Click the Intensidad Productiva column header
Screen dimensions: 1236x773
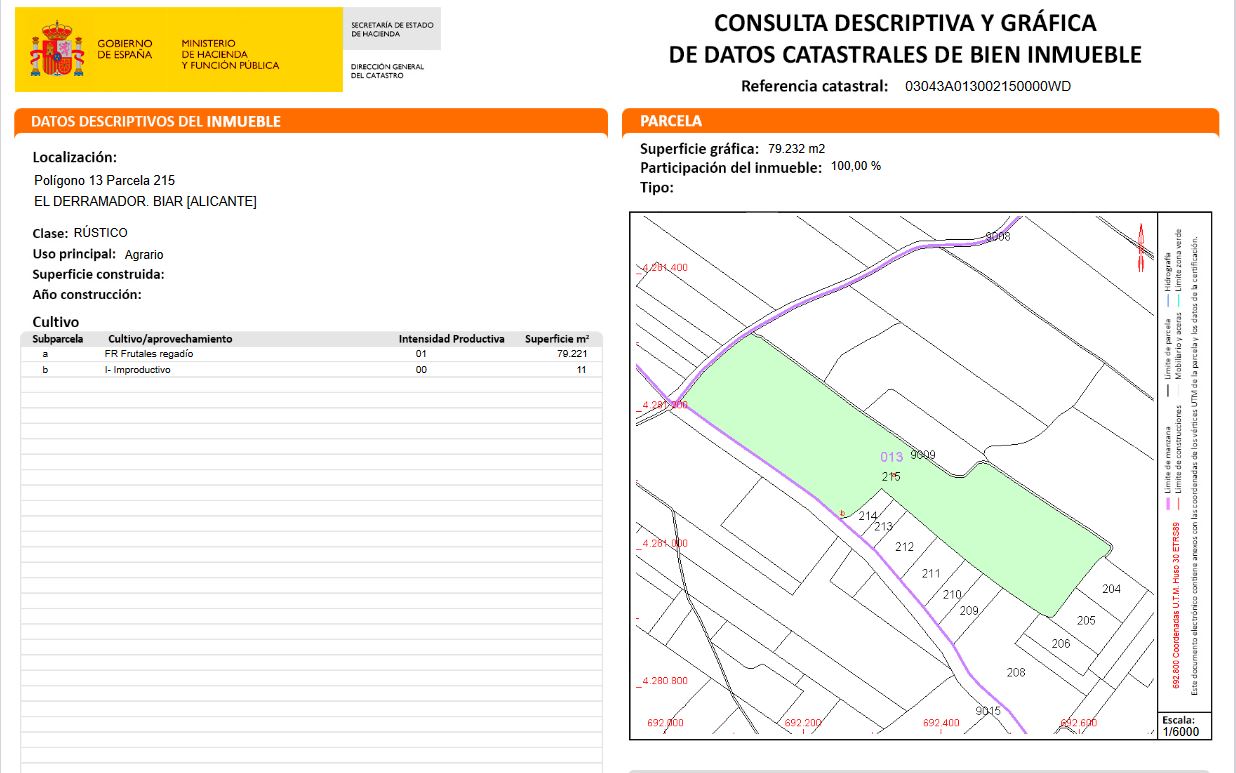tap(451, 339)
